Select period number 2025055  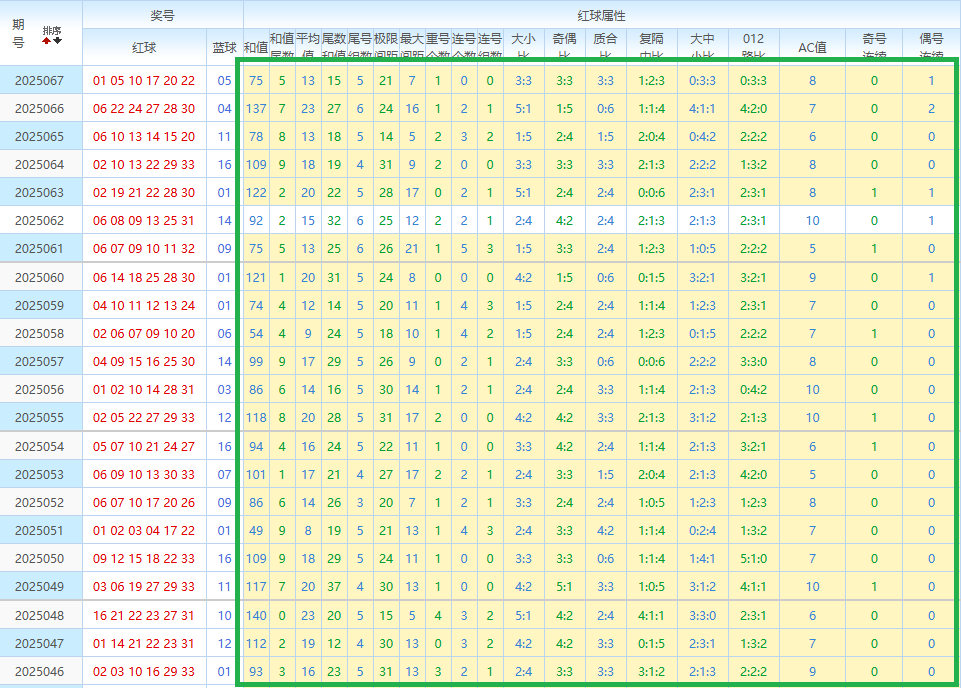tap(39, 418)
